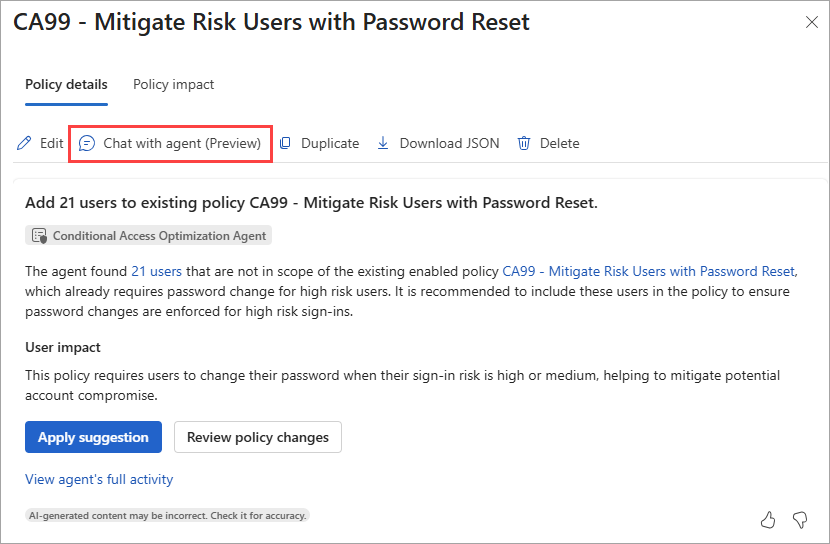830x544 pixels.
Task: Click the Download JSON arrow icon
Action: (x=383, y=143)
